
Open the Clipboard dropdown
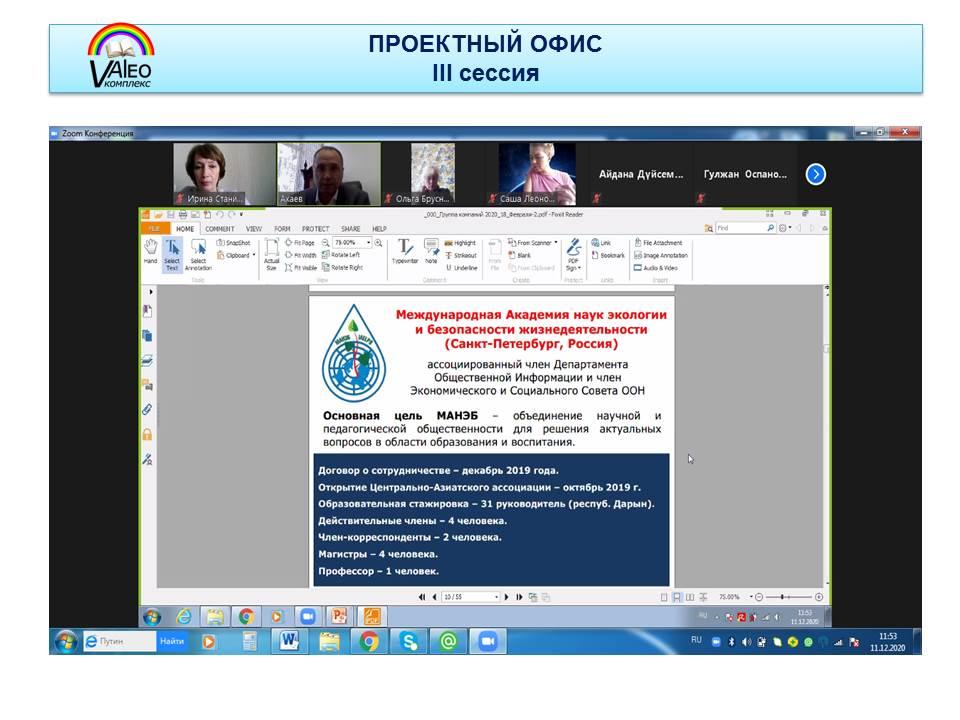pyautogui.click(x=236, y=255)
